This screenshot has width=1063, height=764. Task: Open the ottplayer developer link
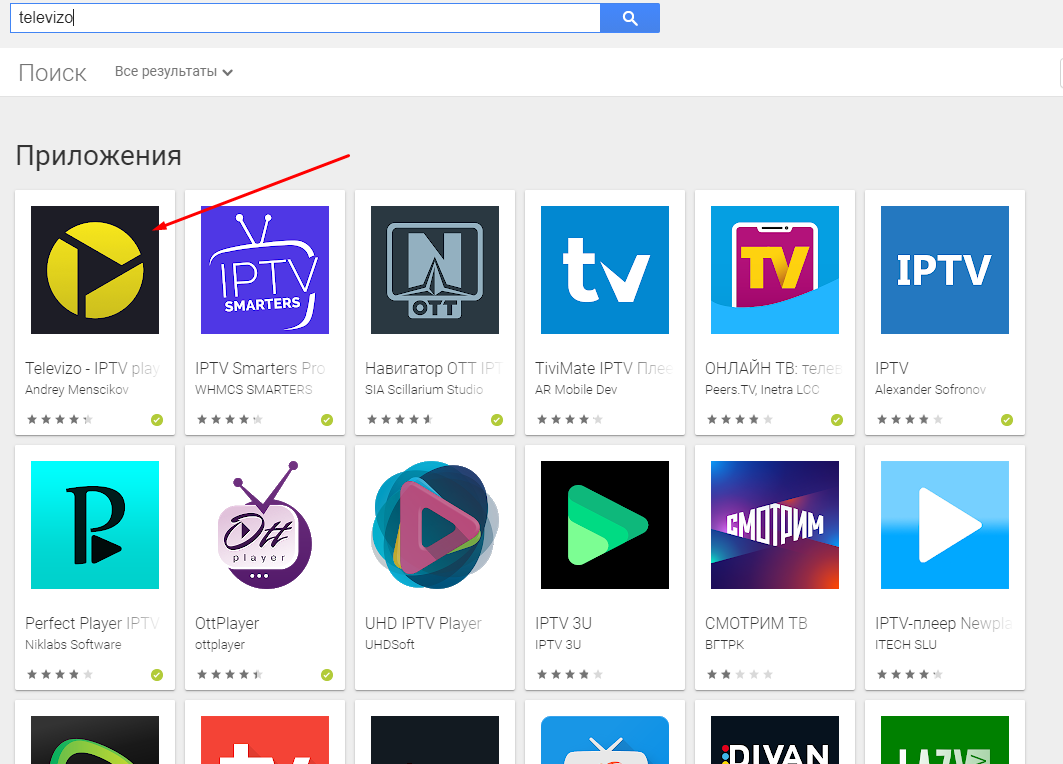pos(220,645)
